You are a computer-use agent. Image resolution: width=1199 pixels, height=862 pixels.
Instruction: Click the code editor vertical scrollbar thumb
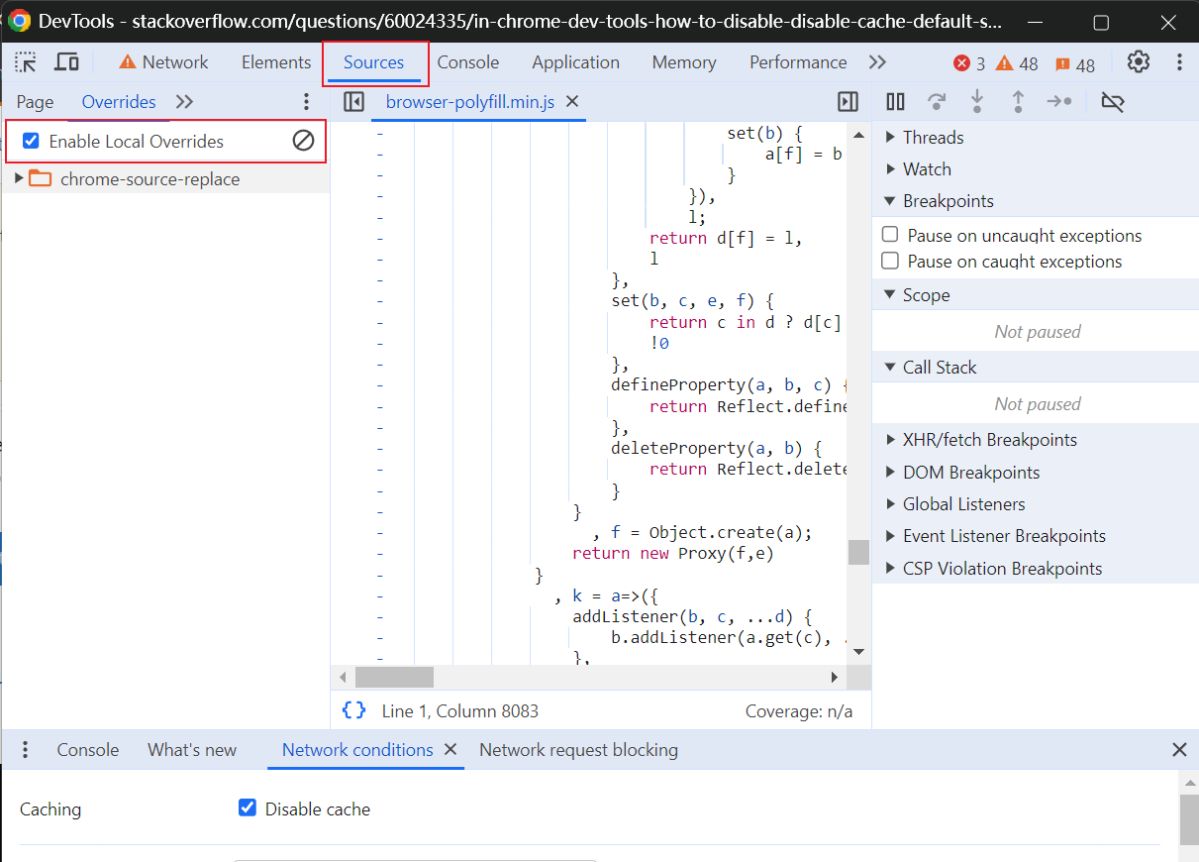click(x=859, y=551)
